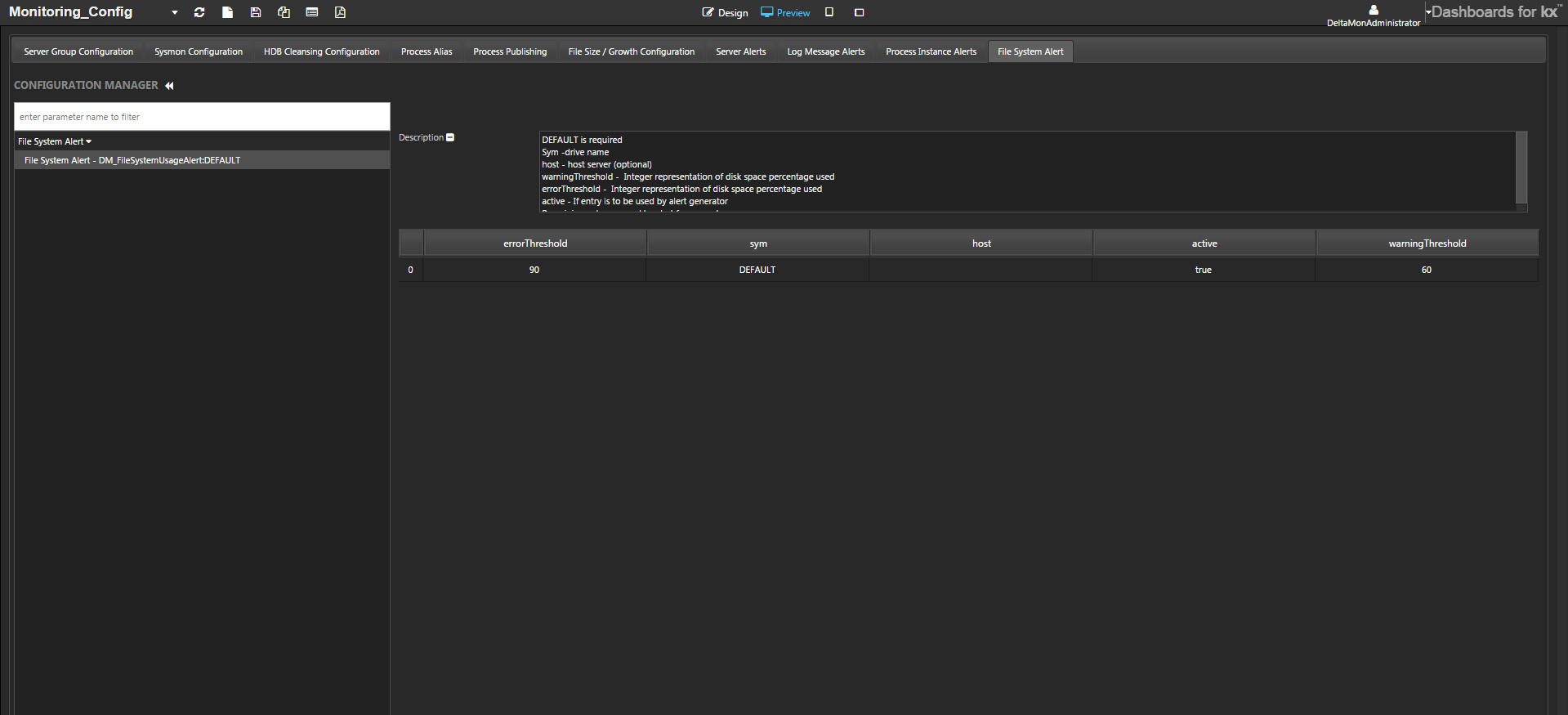Click the duplicate dashboard icon
Image resolution: width=1568 pixels, height=715 pixels.
pos(284,12)
